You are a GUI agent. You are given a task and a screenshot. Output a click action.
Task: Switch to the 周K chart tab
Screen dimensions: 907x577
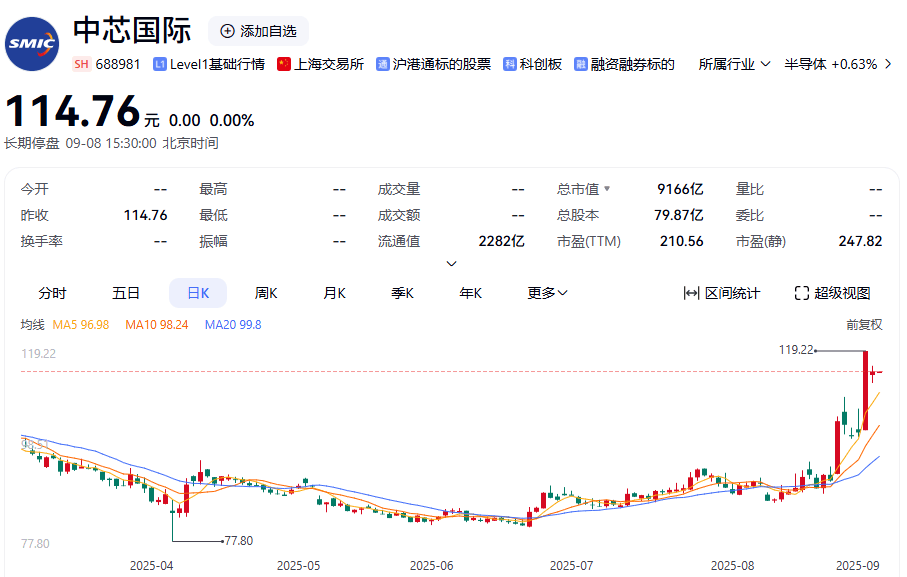click(x=266, y=293)
